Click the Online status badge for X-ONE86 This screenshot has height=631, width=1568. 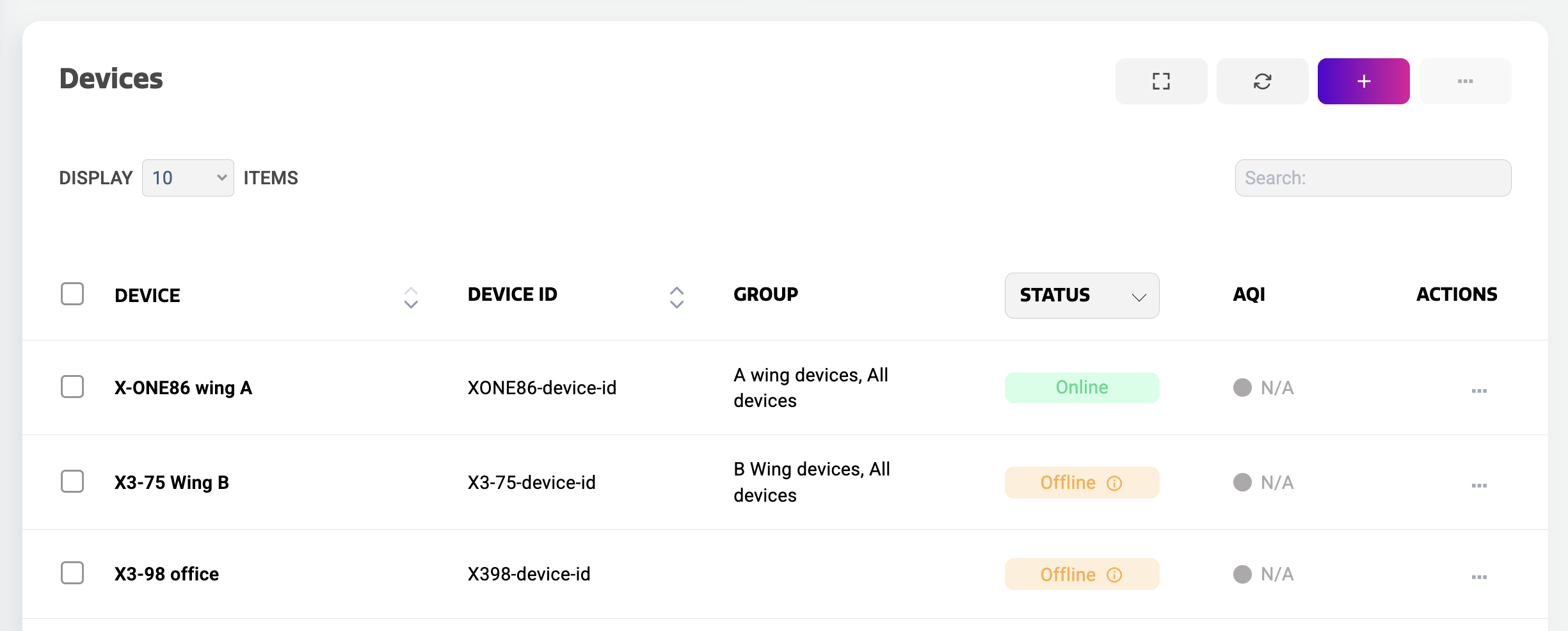tap(1081, 387)
